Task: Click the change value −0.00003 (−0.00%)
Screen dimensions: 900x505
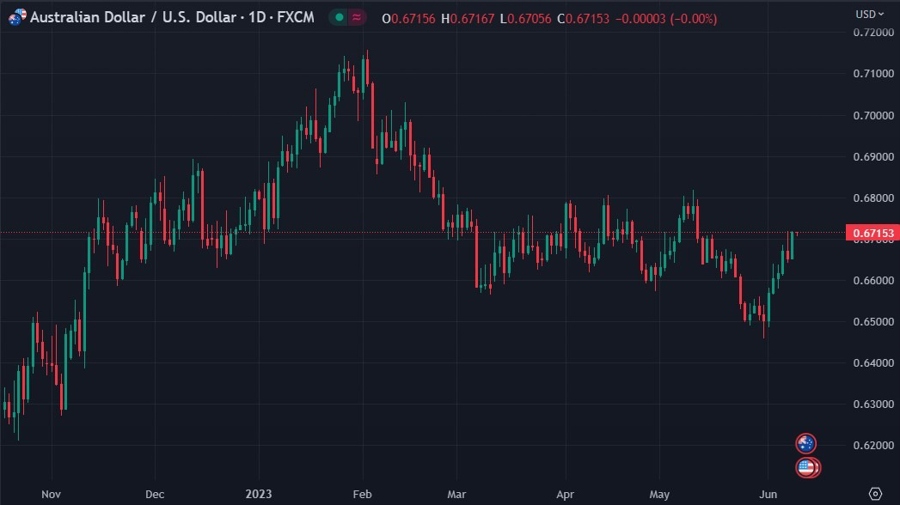Action: tap(666, 18)
